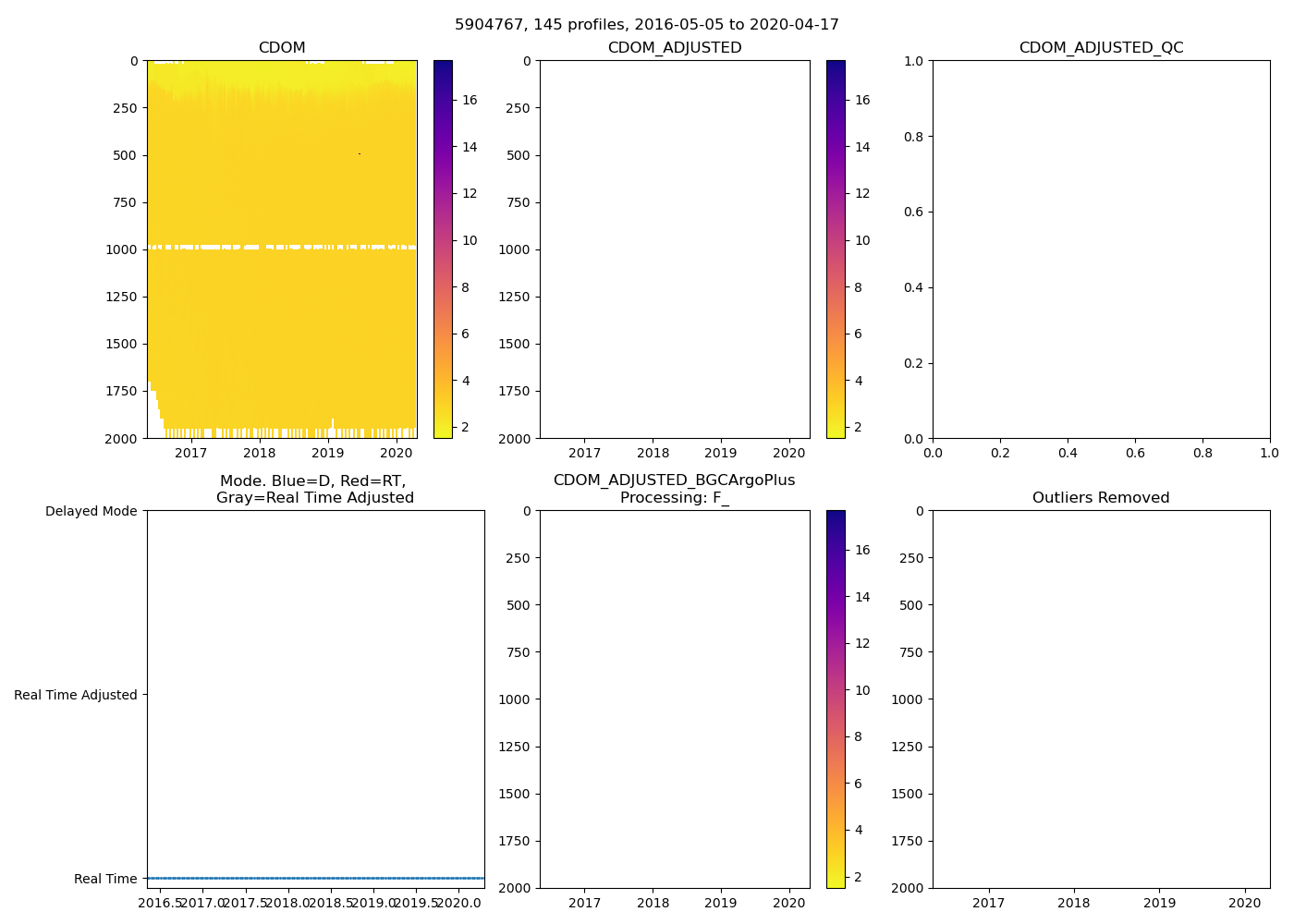Click the empty CDOM_ADJUSTED_QC plot area
This screenshot has height=924, width=1294.
(1101, 249)
